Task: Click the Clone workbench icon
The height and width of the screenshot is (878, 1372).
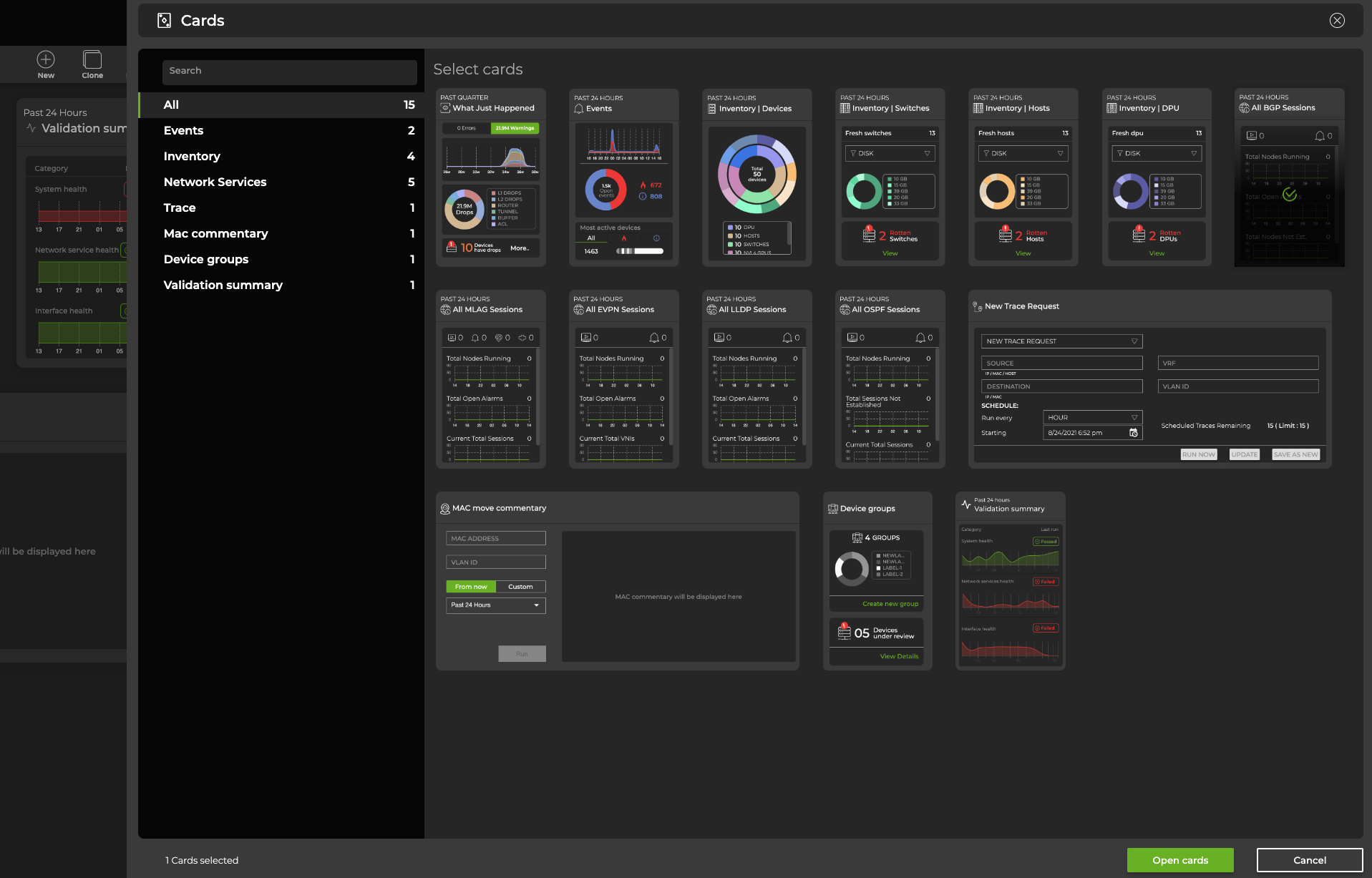Action: (x=92, y=59)
